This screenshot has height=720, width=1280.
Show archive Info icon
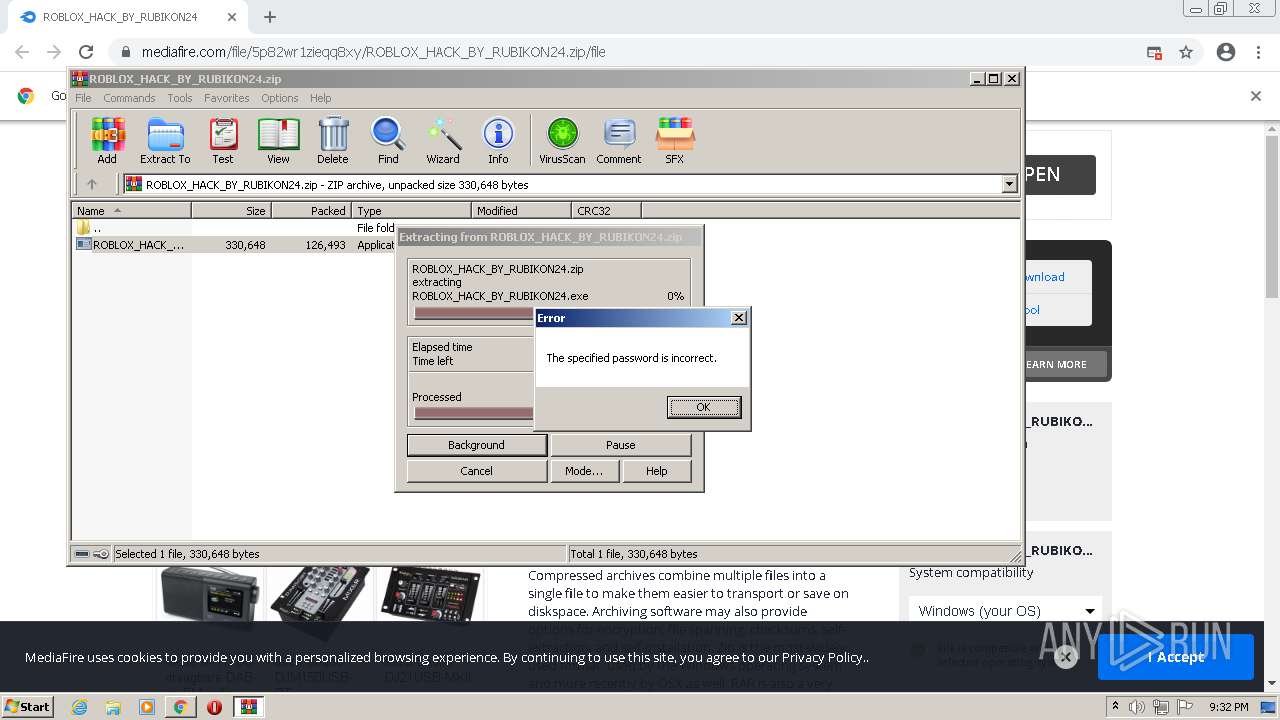pos(498,141)
